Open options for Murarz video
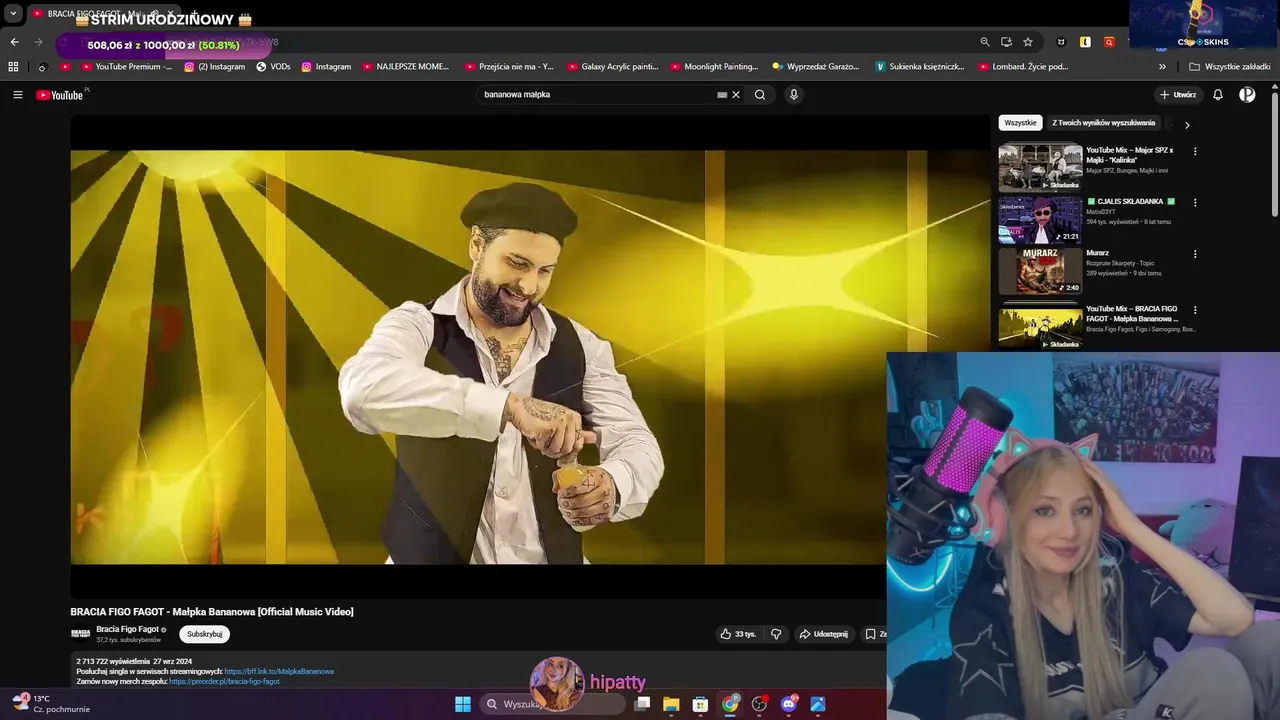The width and height of the screenshot is (1280, 720). point(1195,255)
